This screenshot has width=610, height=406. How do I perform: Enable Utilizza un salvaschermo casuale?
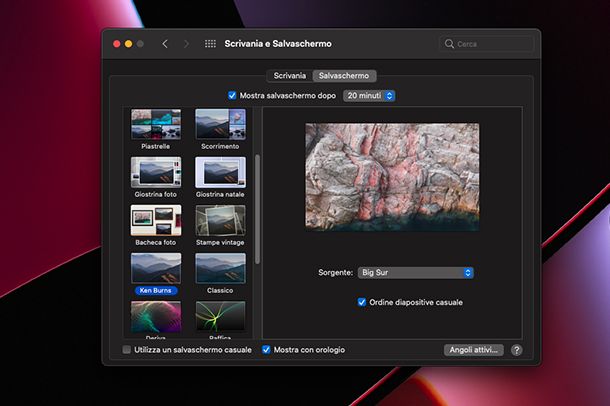point(126,350)
